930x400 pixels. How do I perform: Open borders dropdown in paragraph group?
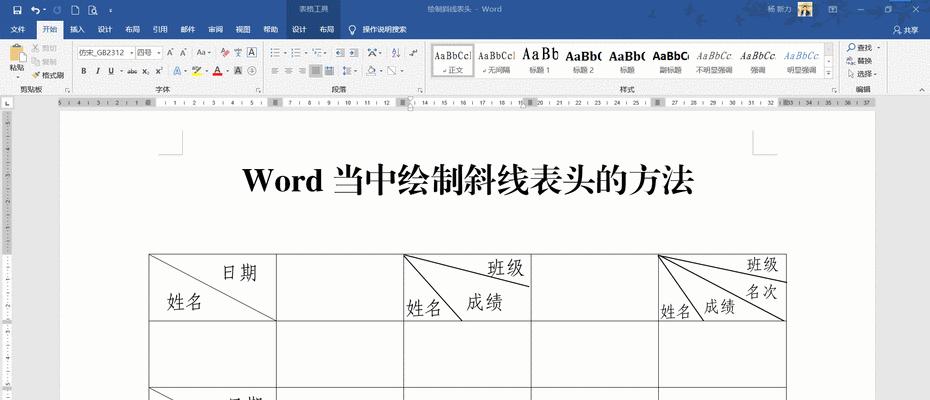tap(402, 71)
